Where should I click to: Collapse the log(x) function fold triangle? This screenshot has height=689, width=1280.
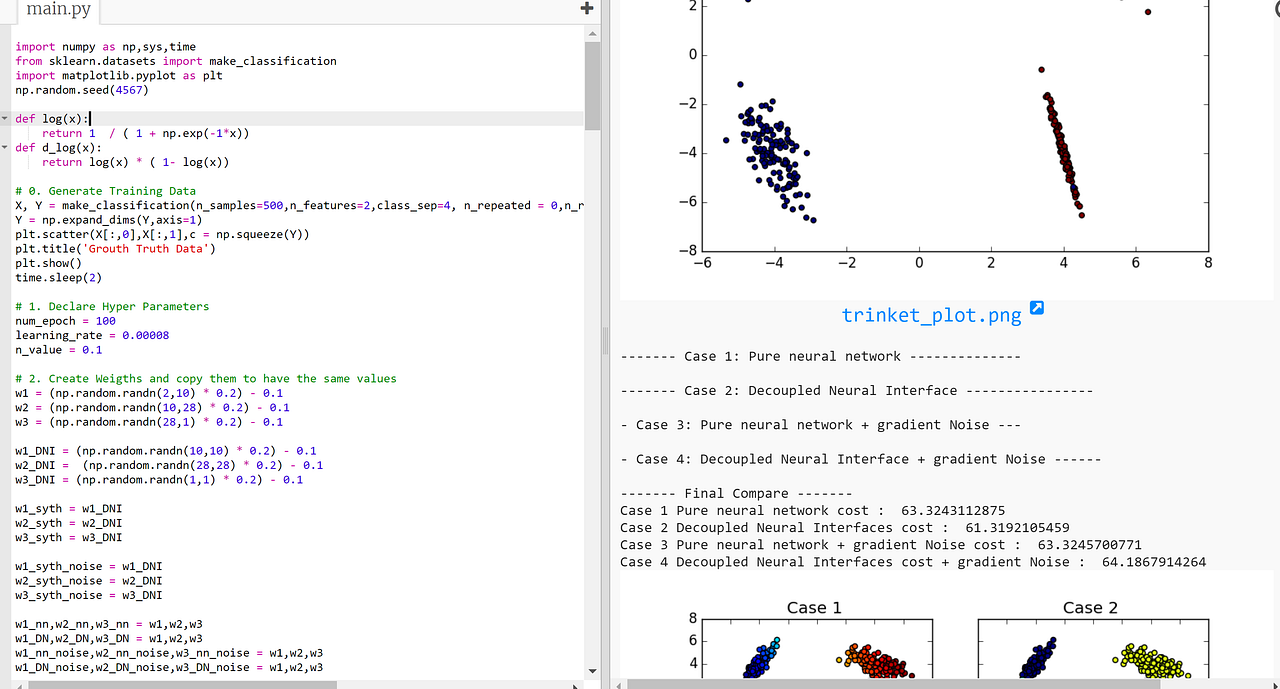coord(6,118)
